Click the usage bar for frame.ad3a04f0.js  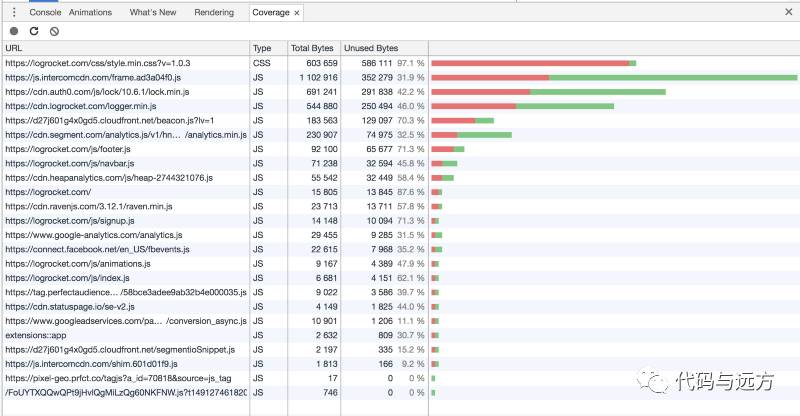(614, 78)
